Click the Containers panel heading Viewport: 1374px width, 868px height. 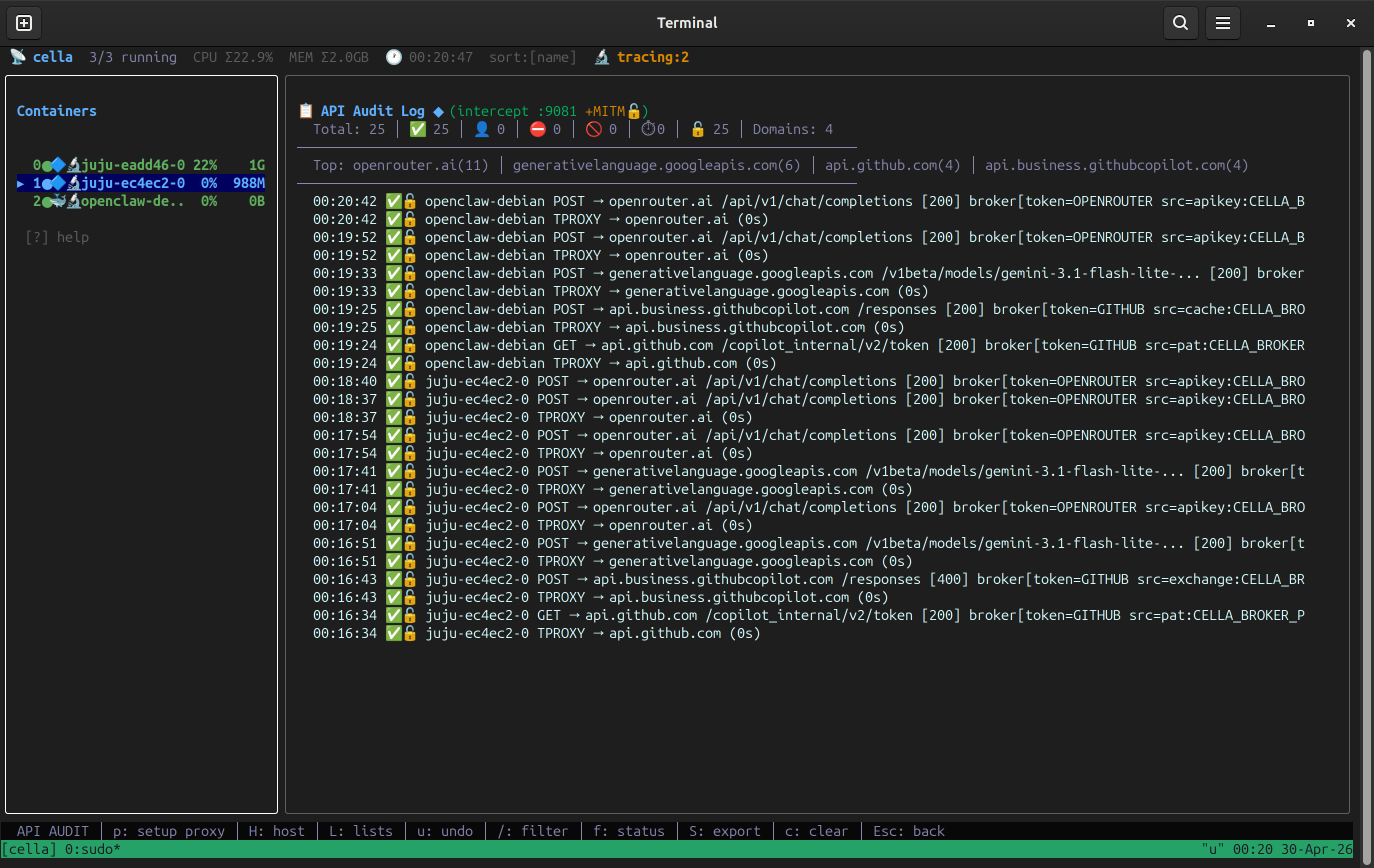[56, 110]
